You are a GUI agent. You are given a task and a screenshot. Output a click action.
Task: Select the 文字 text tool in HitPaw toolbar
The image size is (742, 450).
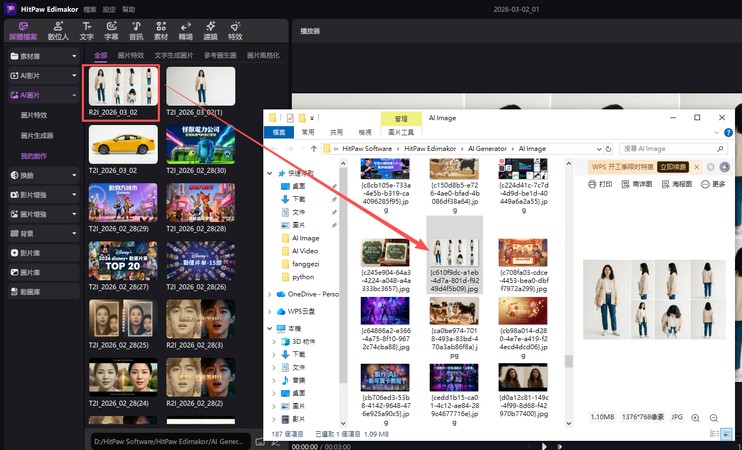[x=87, y=31]
